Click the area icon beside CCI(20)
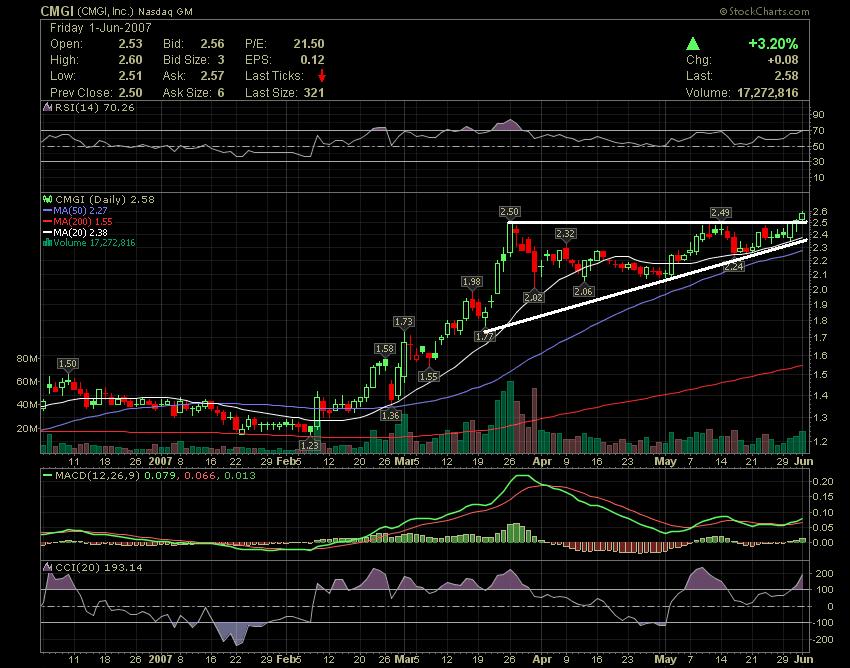The width and height of the screenshot is (850, 668). pos(48,567)
